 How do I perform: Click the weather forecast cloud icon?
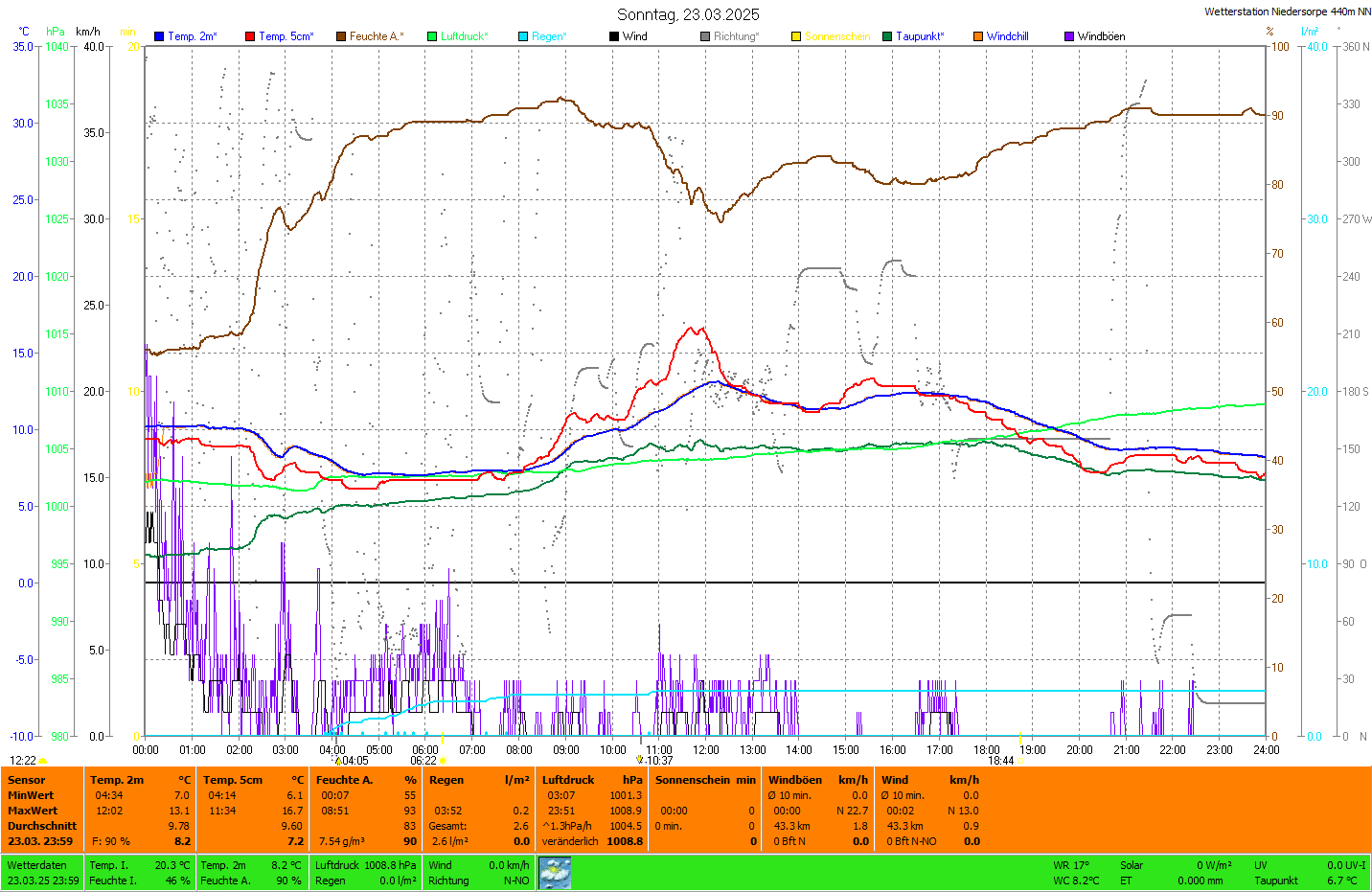click(x=555, y=873)
